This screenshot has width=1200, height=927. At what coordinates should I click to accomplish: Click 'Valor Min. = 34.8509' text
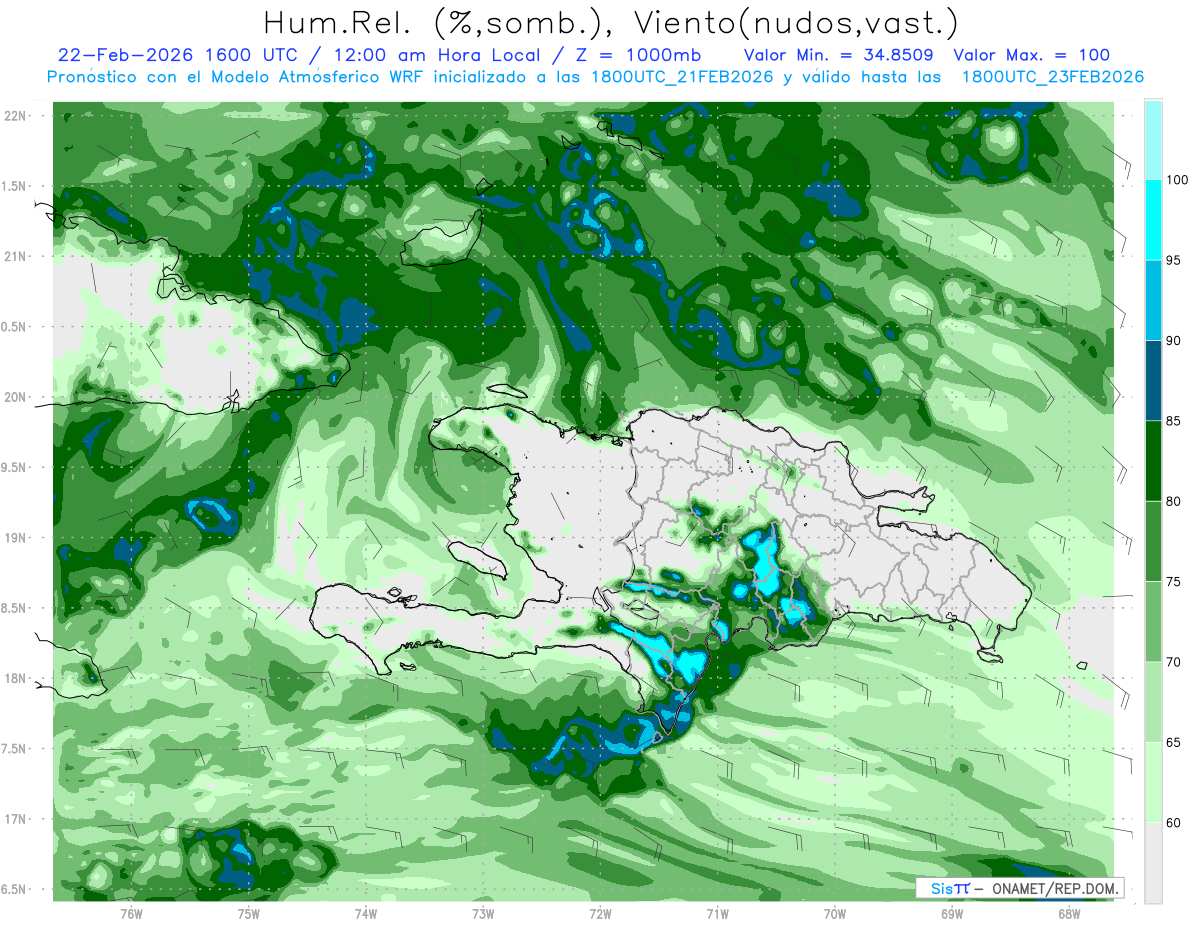coord(838,56)
